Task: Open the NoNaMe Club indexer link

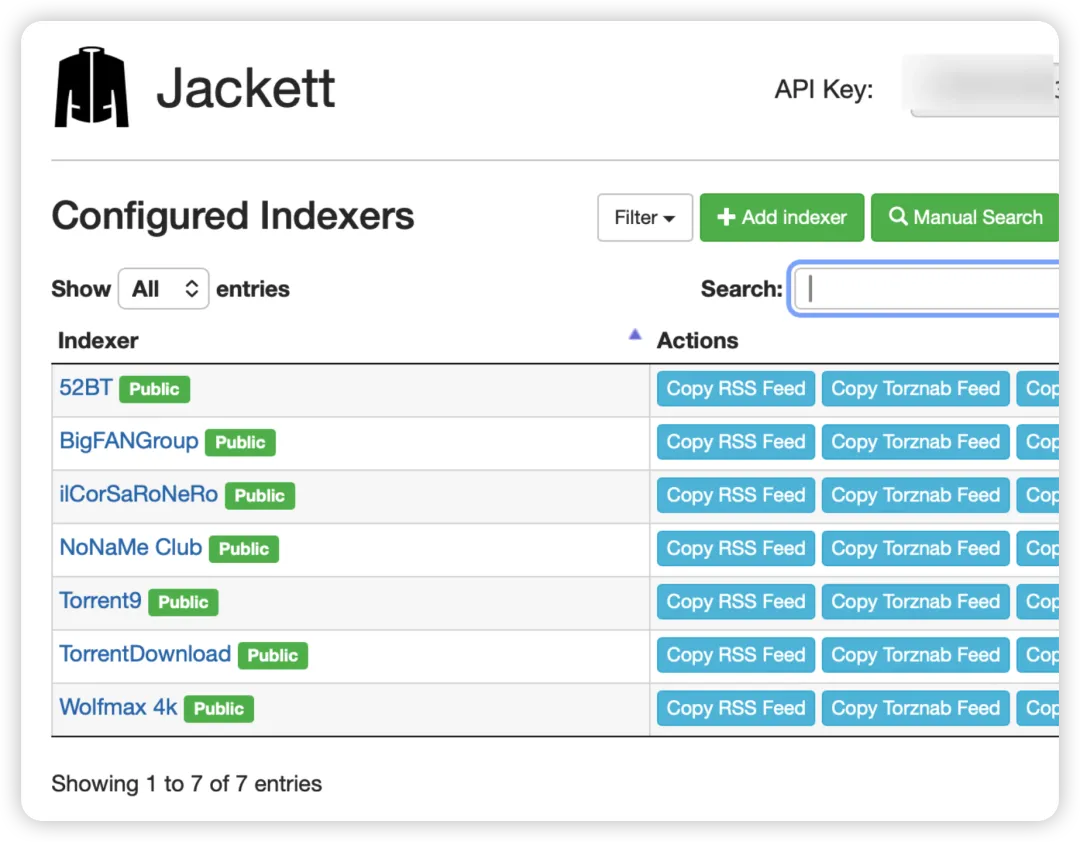Action: click(130, 547)
